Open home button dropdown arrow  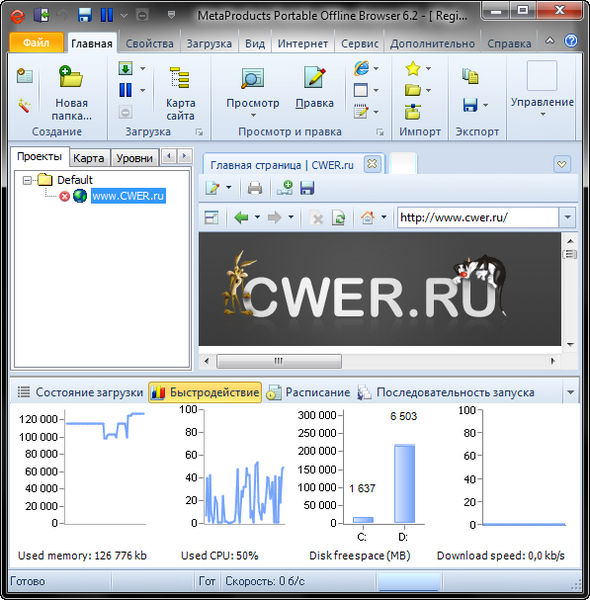coord(384,217)
